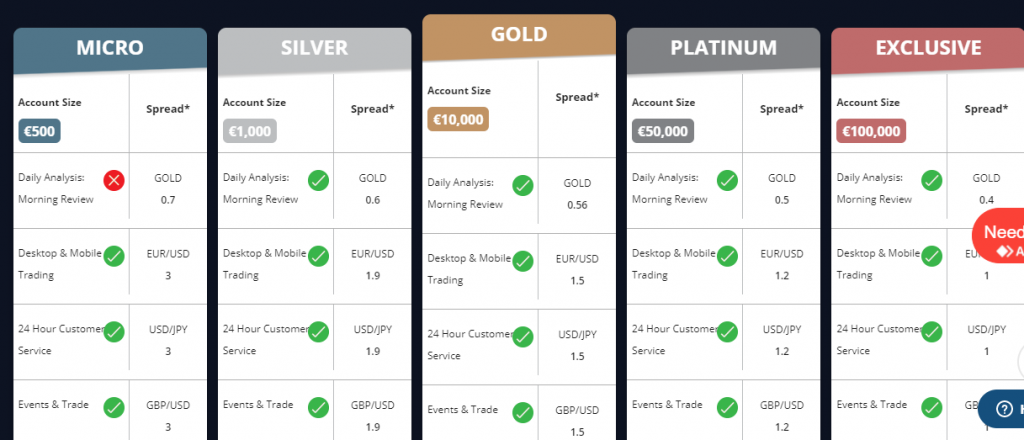Click Micro 24 Hour Customer Service checkmark

tap(114, 331)
